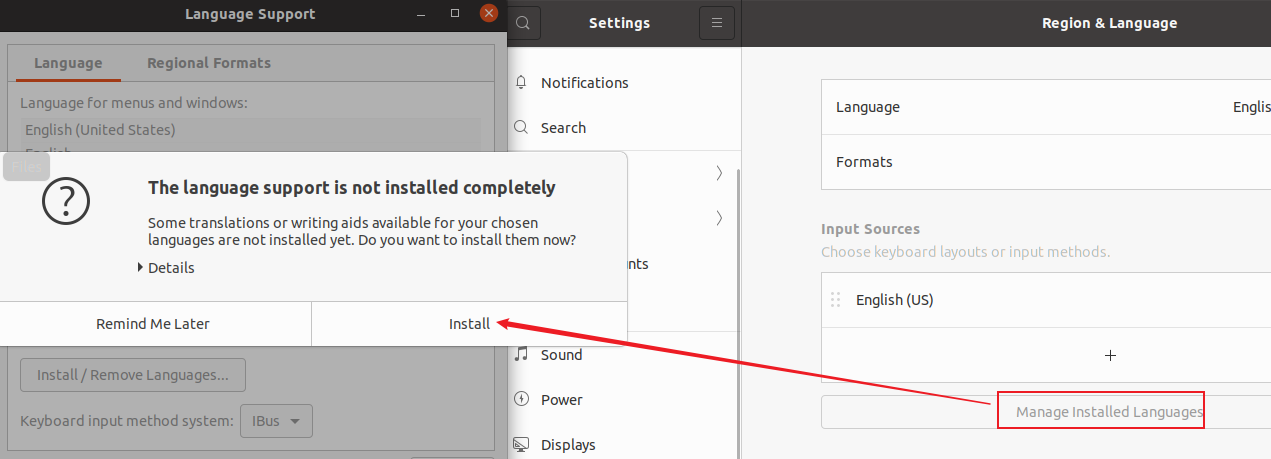Click the plus icon to add input source
The image size is (1271, 459).
coord(1110,355)
